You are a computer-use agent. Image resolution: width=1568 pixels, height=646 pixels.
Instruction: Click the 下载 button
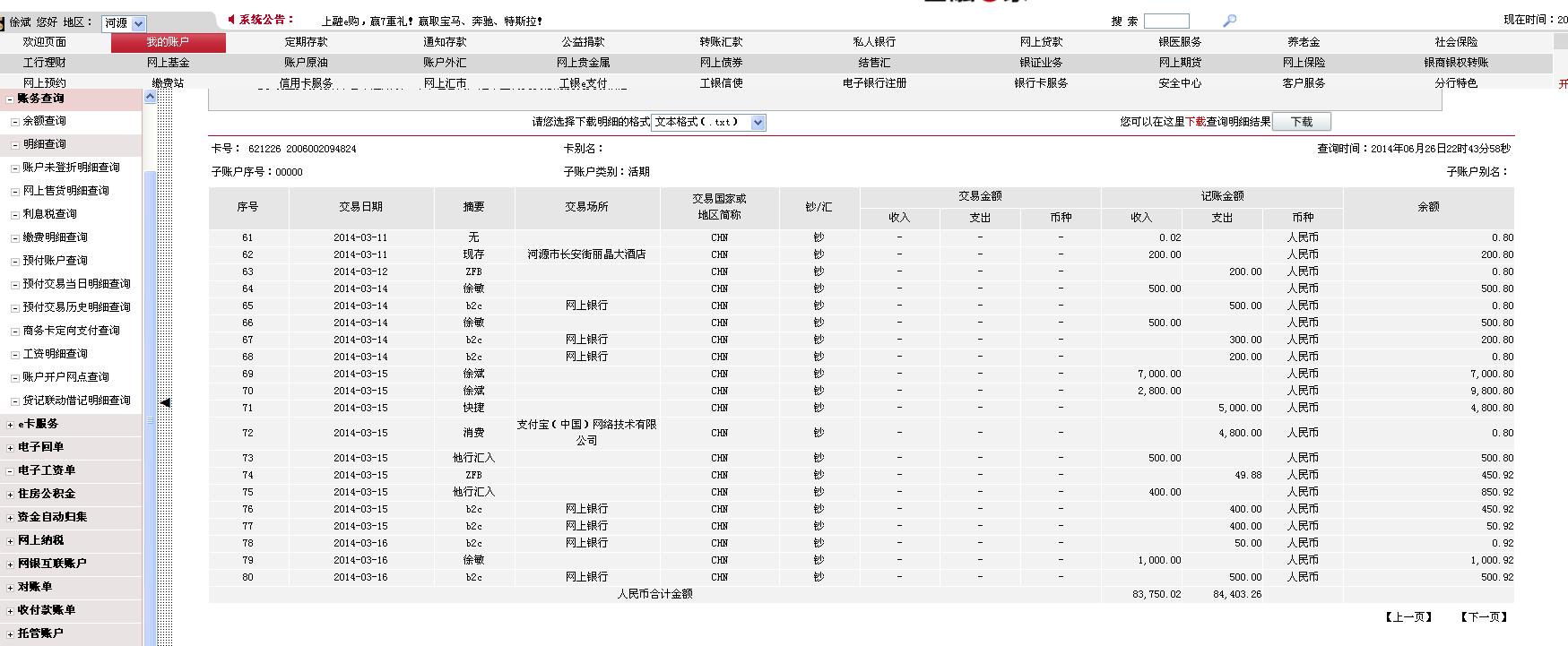(x=1302, y=122)
